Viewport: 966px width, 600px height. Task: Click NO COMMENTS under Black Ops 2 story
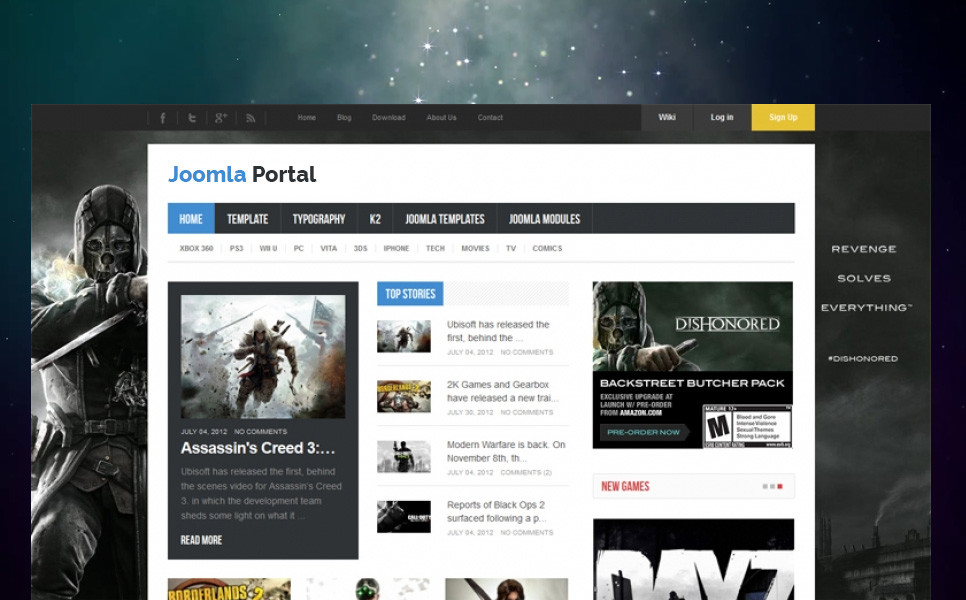(x=527, y=532)
